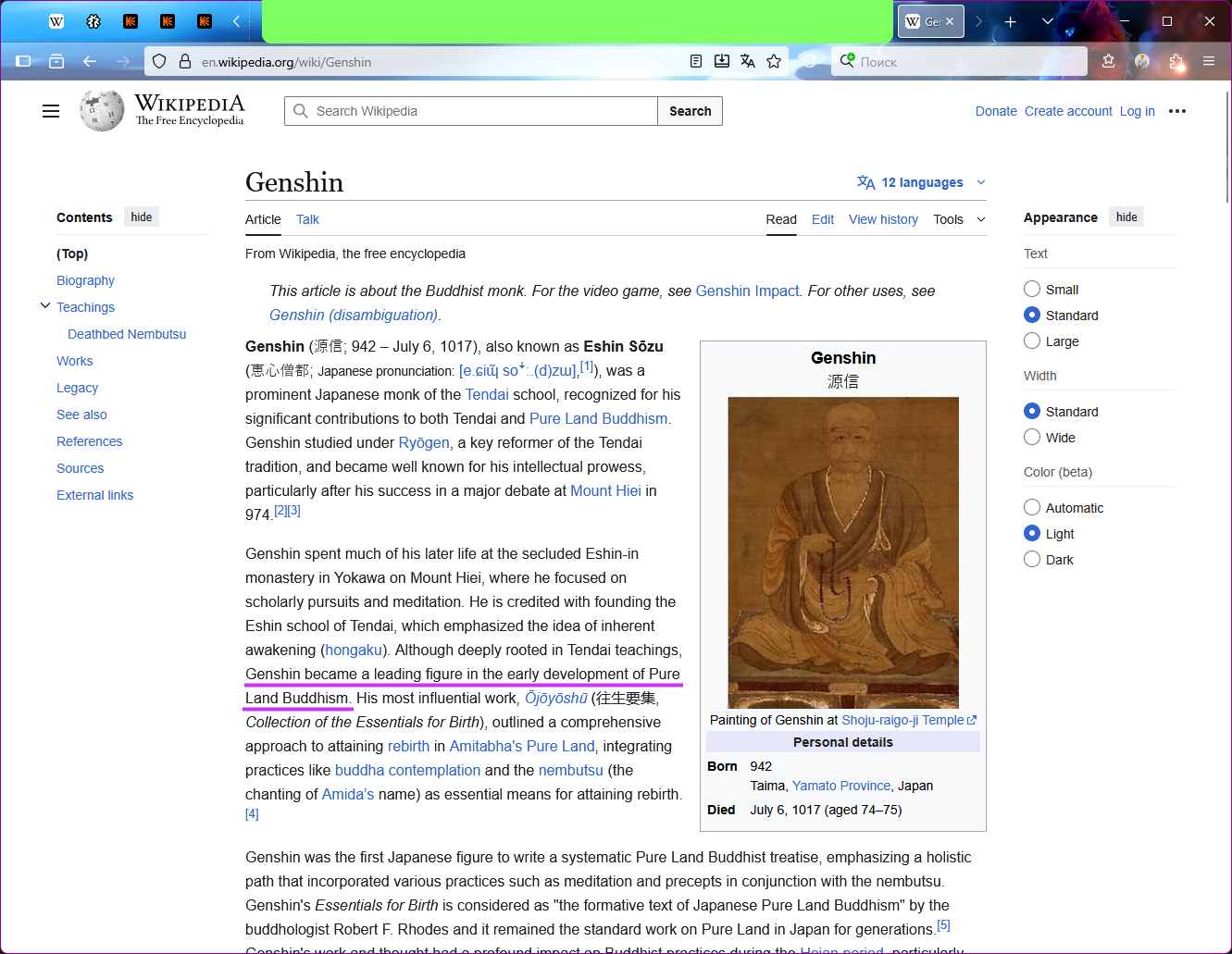The image size is (1232, 954).
Task: Choose Automatic color mode
Action: [x=1032, y=507]
